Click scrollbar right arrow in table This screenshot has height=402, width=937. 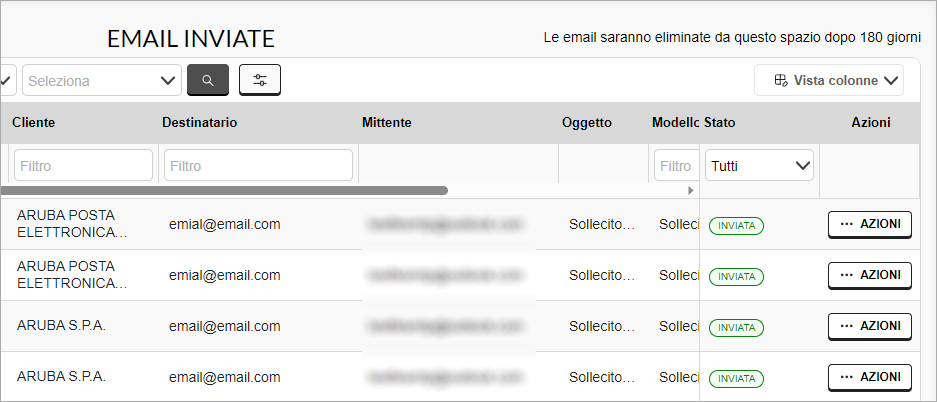pos(691,191)
